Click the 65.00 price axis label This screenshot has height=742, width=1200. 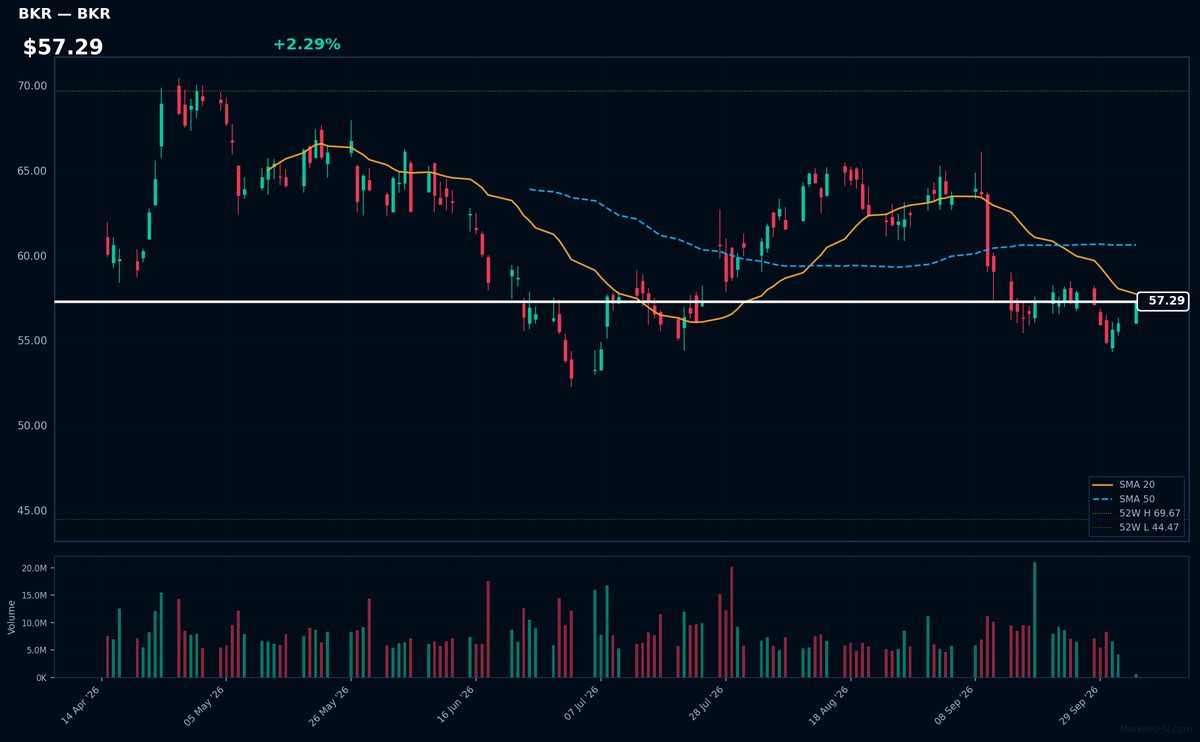pyautogui.click(x=32, y=171)
